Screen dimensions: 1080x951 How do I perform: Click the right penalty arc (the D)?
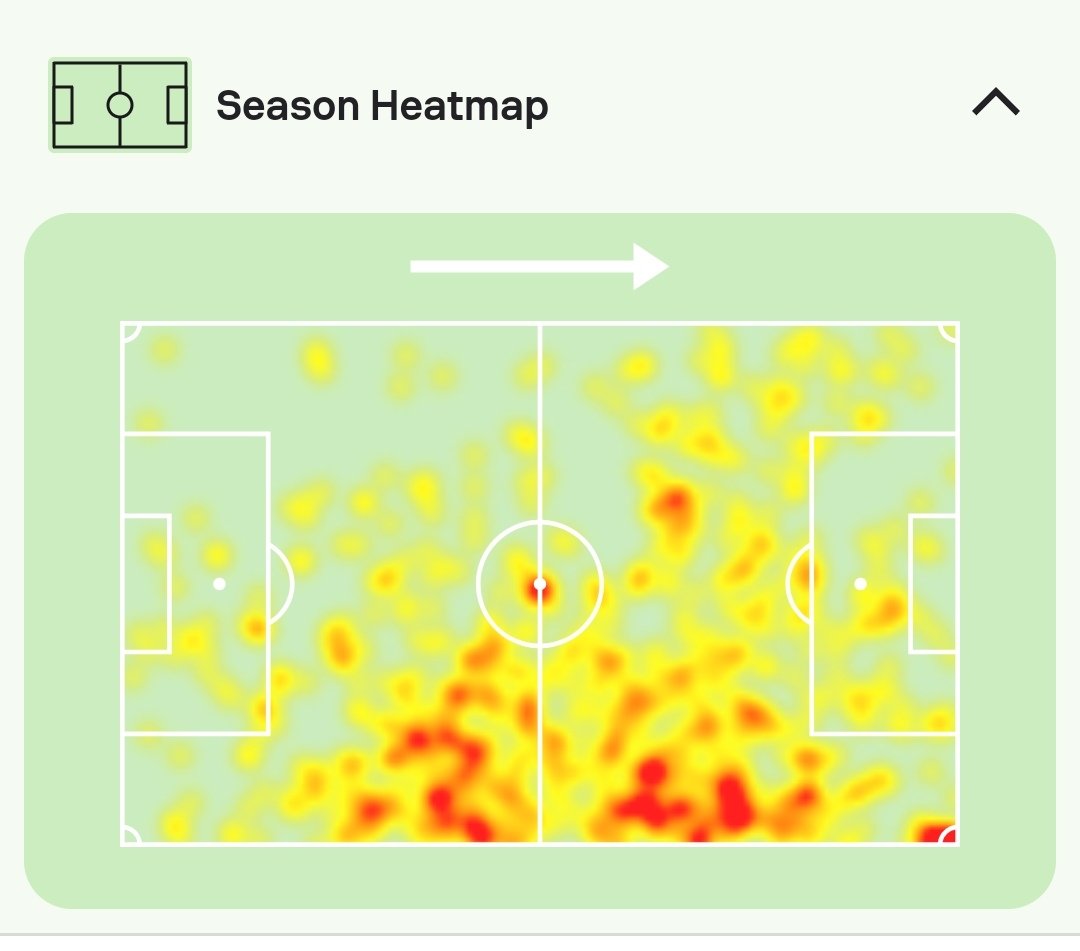tap(798, 584)
